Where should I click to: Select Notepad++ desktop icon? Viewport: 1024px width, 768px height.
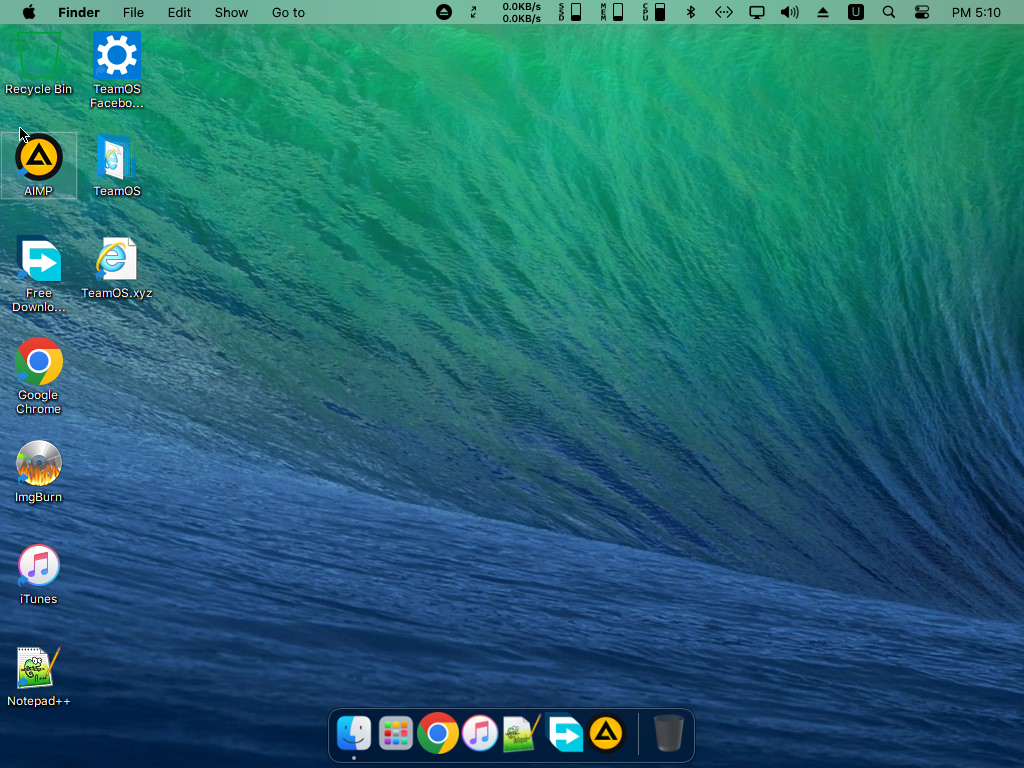39,677
